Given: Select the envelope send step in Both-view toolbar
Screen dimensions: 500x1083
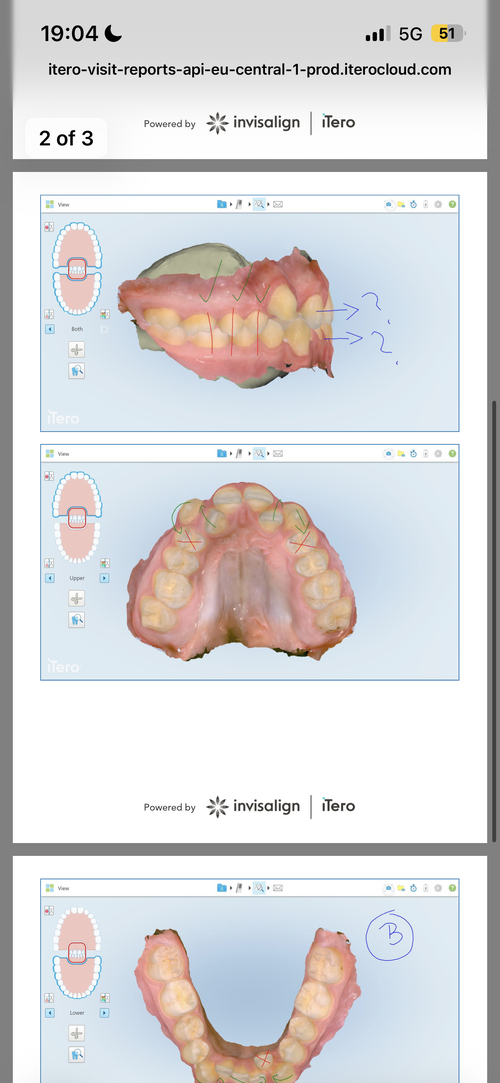Looking at the screenshot, I should coord(278,204).
